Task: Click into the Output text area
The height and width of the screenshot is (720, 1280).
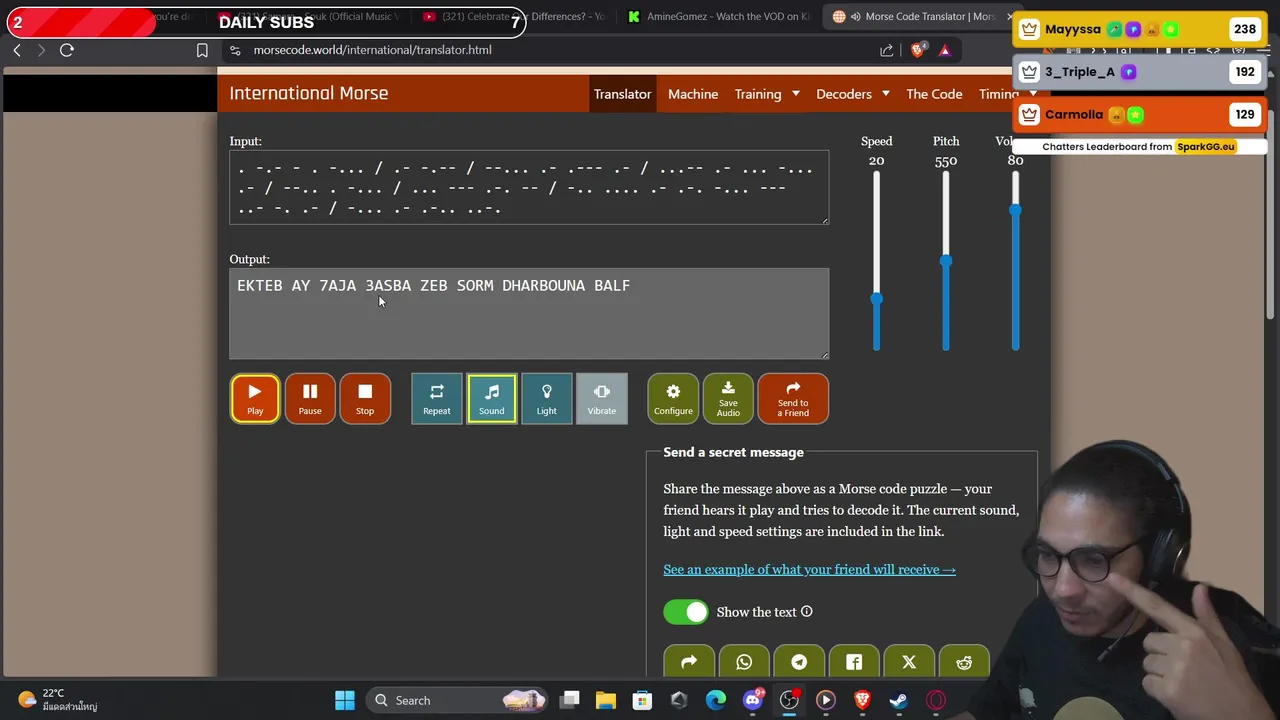Action: 529,313
